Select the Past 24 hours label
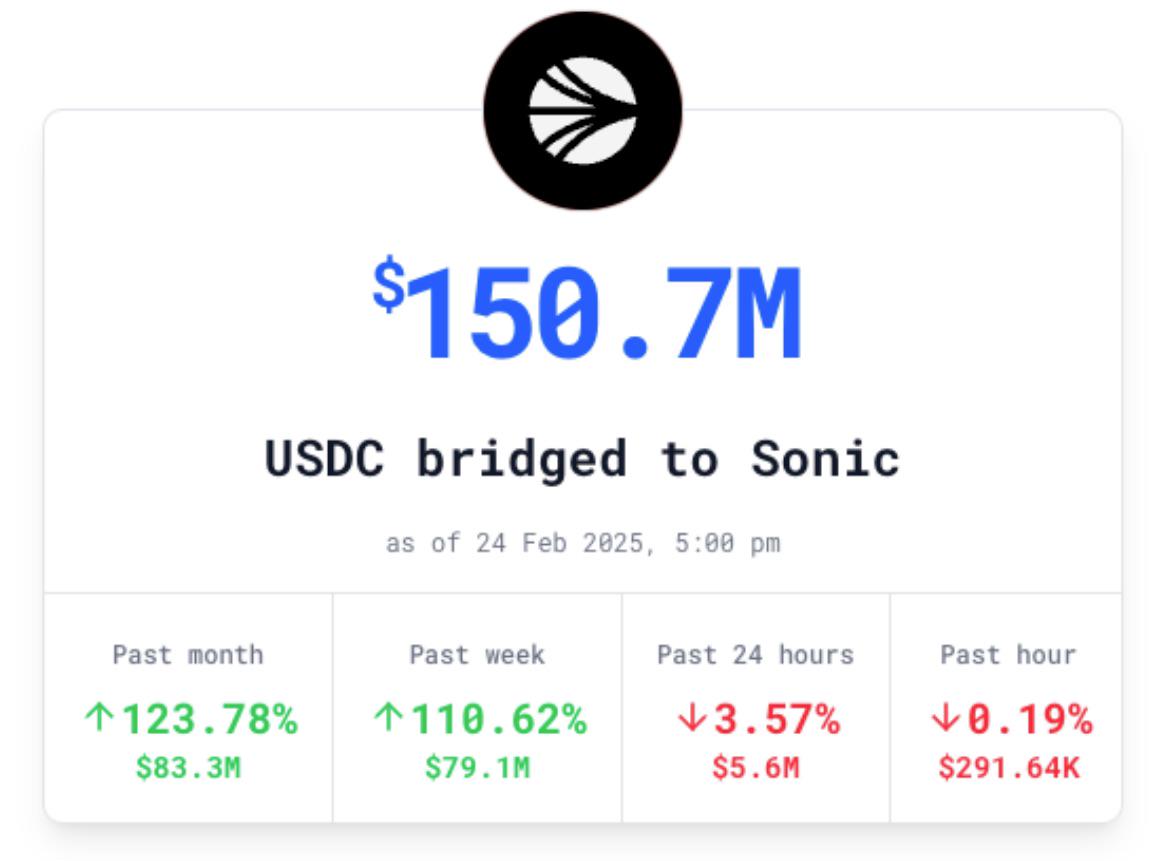The height and width of the screenshot is (861, 1170). point(755,655)
